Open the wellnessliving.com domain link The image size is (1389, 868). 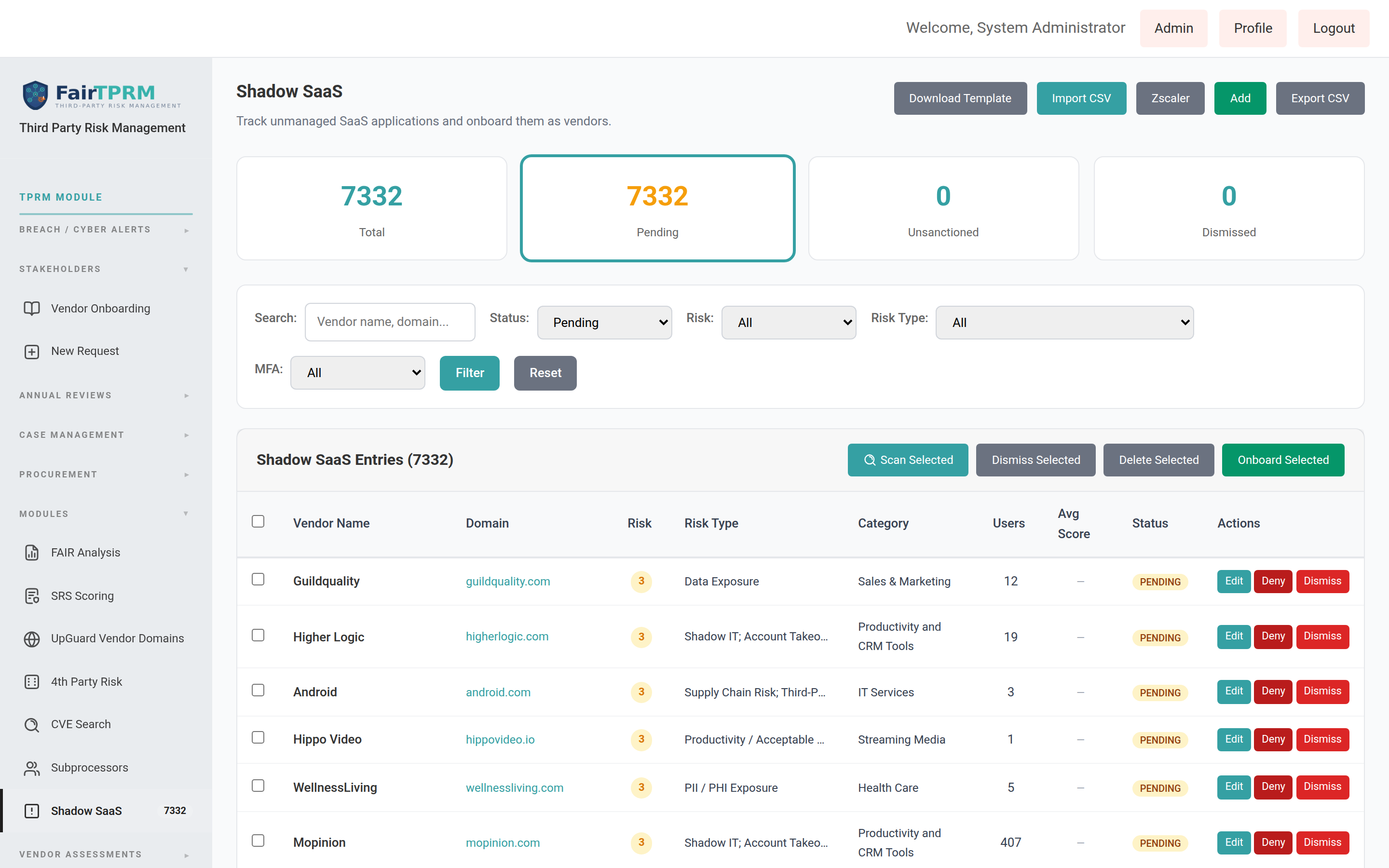pyautogui.click(x=514, y=787)
